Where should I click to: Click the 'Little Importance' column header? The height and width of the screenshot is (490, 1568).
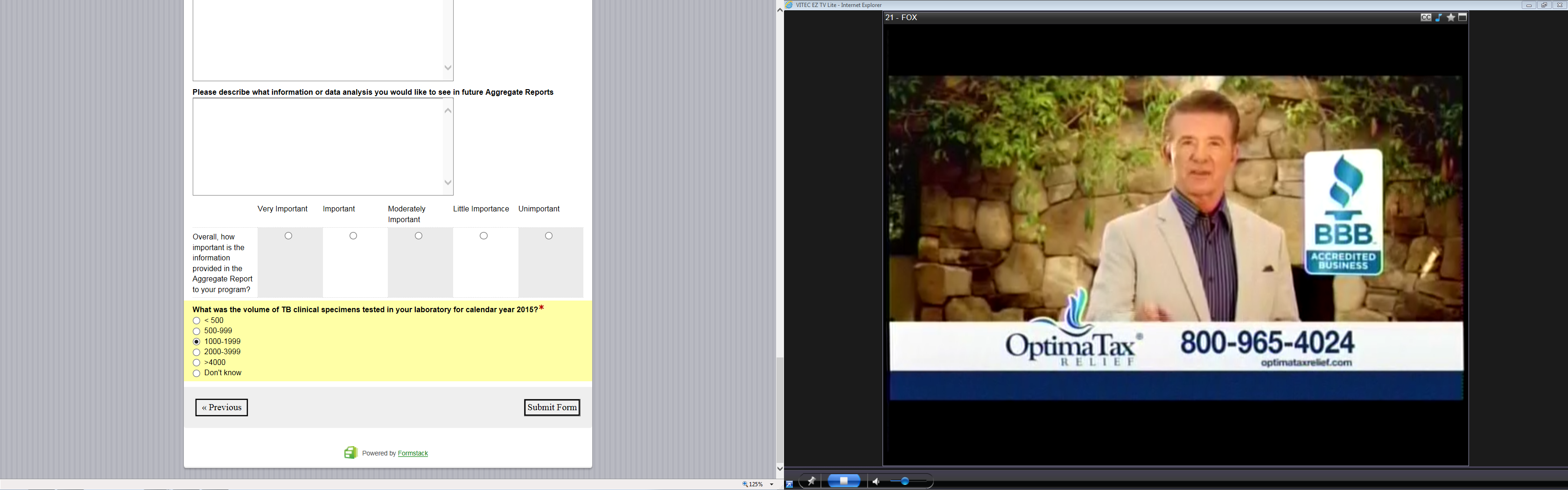481,209
